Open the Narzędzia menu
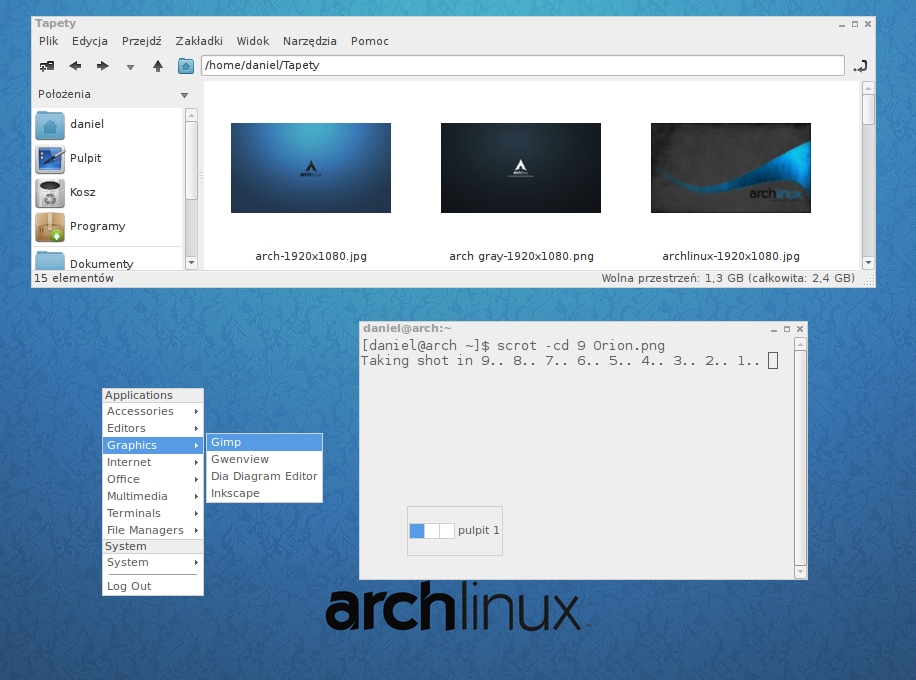Image resolution: width=916 pixels, height=680 pixels. click(x=309, y=41)
